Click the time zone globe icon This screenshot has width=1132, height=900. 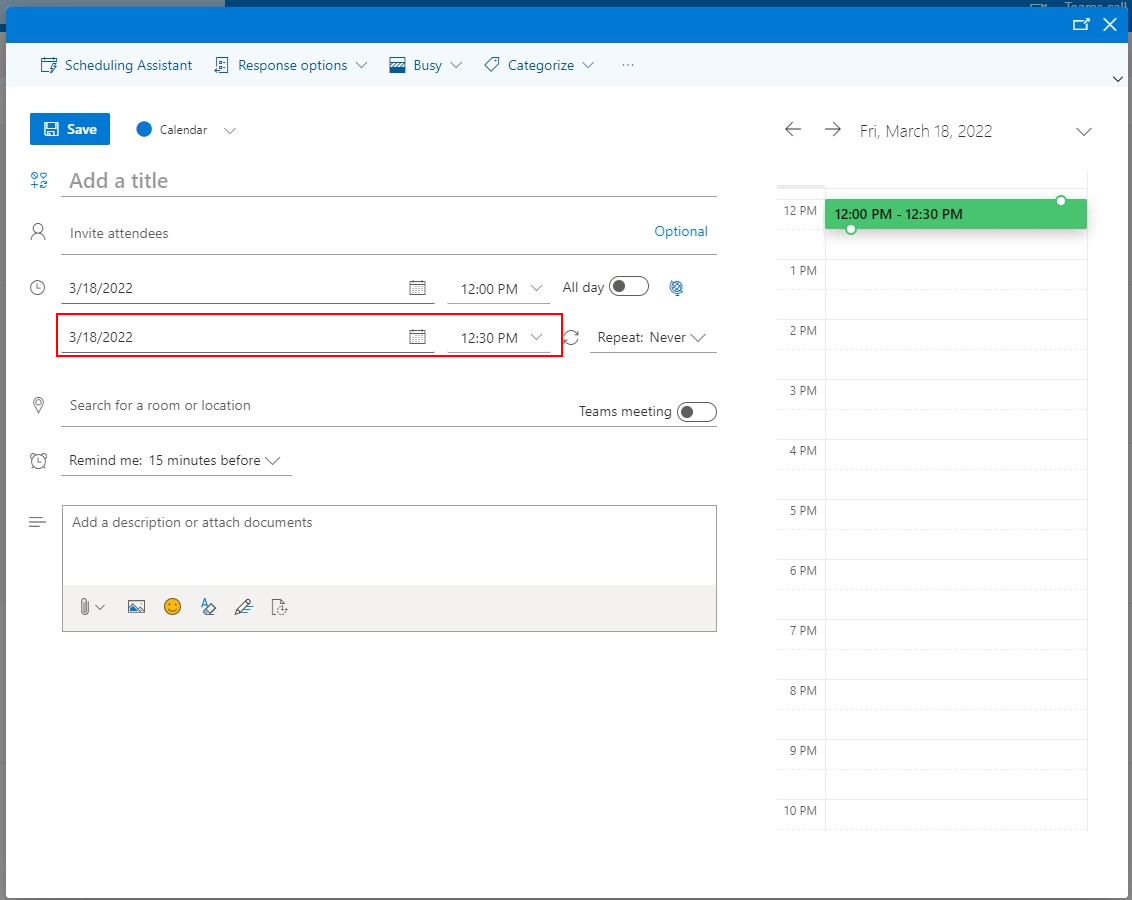676,288
